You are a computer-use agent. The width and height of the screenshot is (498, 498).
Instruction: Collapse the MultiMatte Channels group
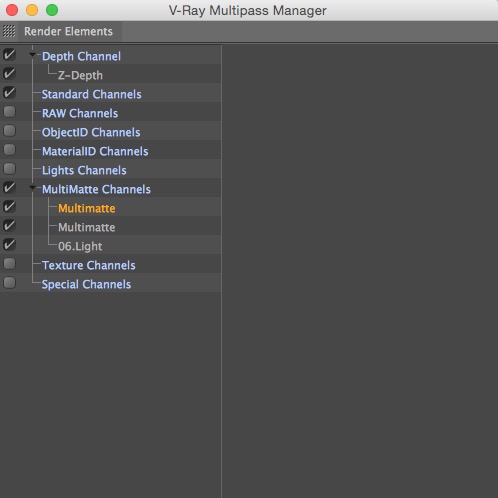click(x=32, y=188)
